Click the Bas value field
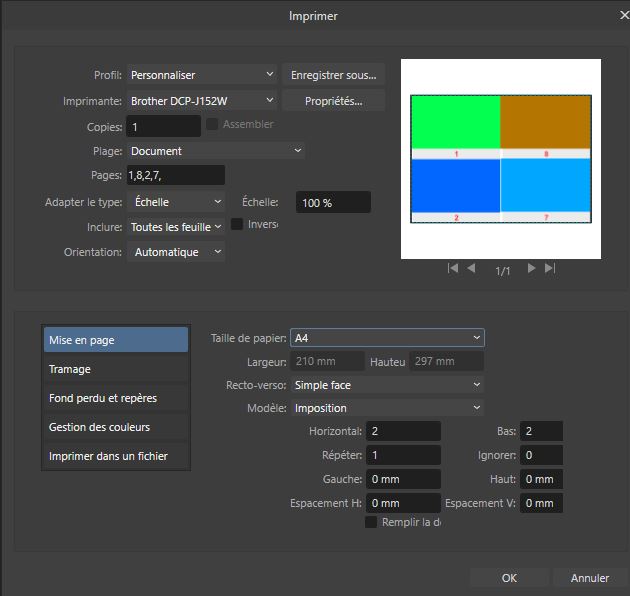 541,431
